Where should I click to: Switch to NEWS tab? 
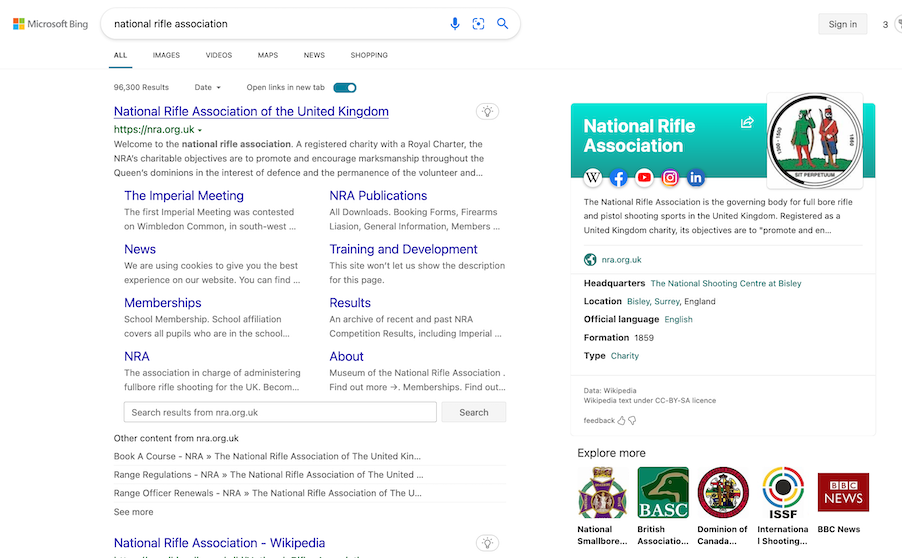[314, 55]
